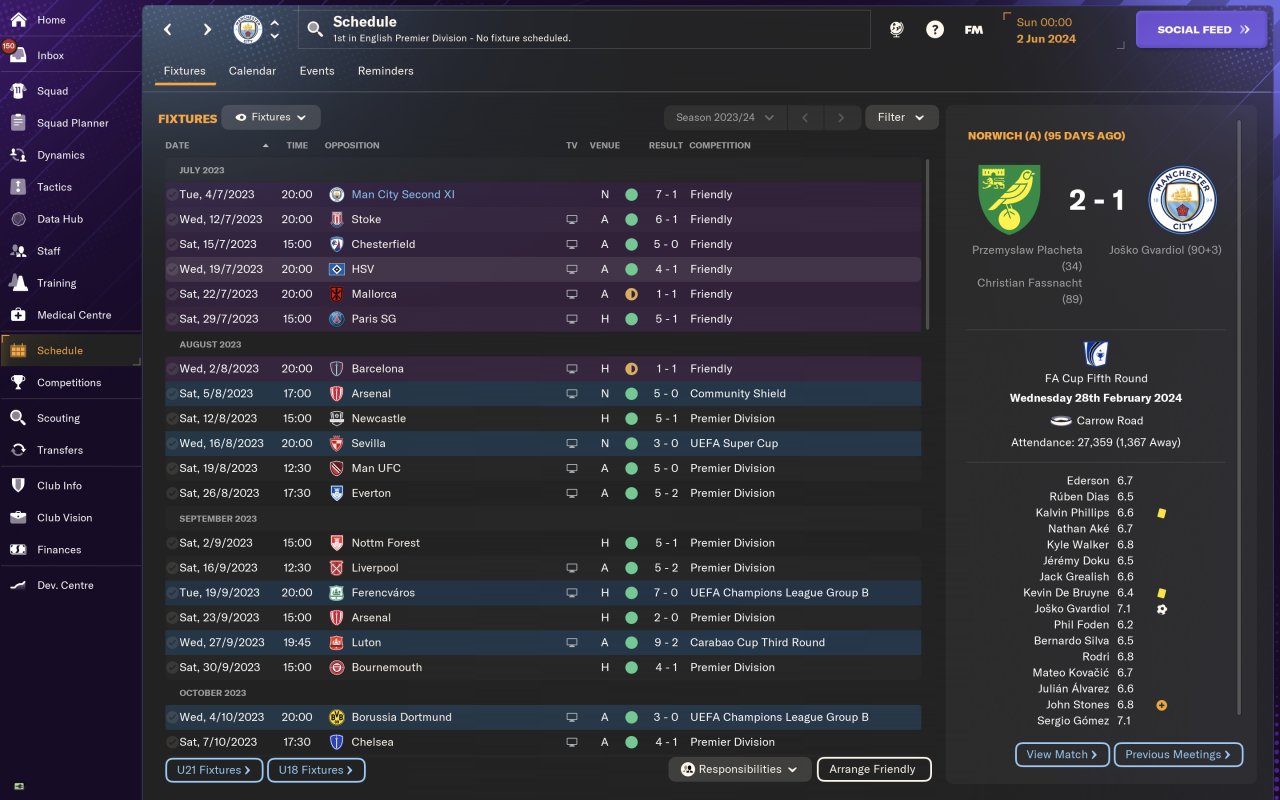Click the Inbox icon with notification badge
This screenshot has height=800, width=1280.
[x=18, y=55]
